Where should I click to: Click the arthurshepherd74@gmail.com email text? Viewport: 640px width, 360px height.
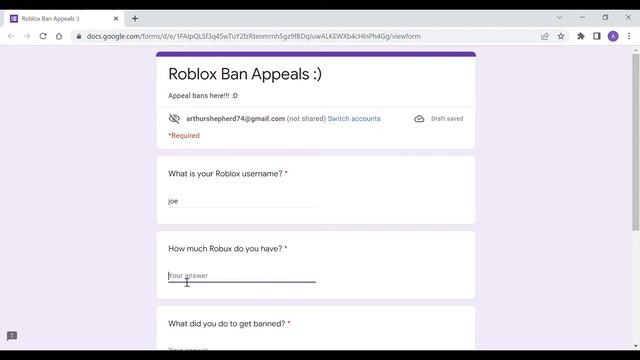click(x=236, y=119)
